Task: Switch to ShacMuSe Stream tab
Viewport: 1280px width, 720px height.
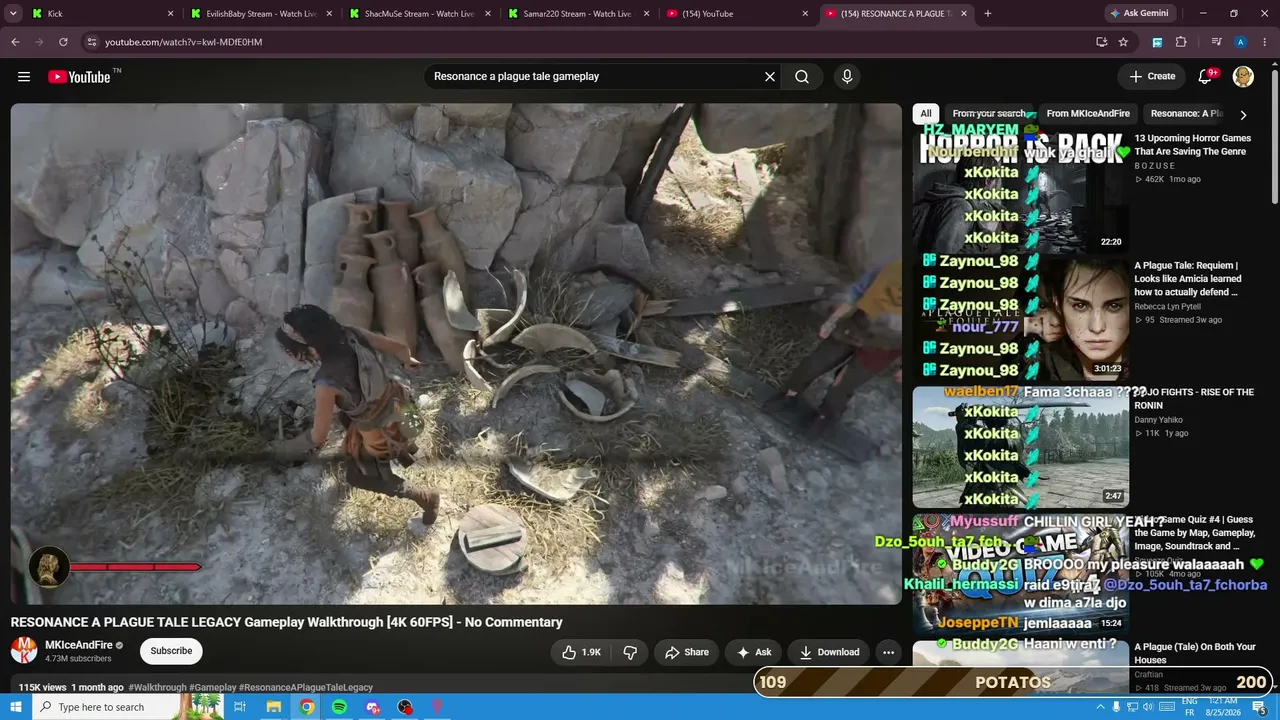Action: point(418,14)
